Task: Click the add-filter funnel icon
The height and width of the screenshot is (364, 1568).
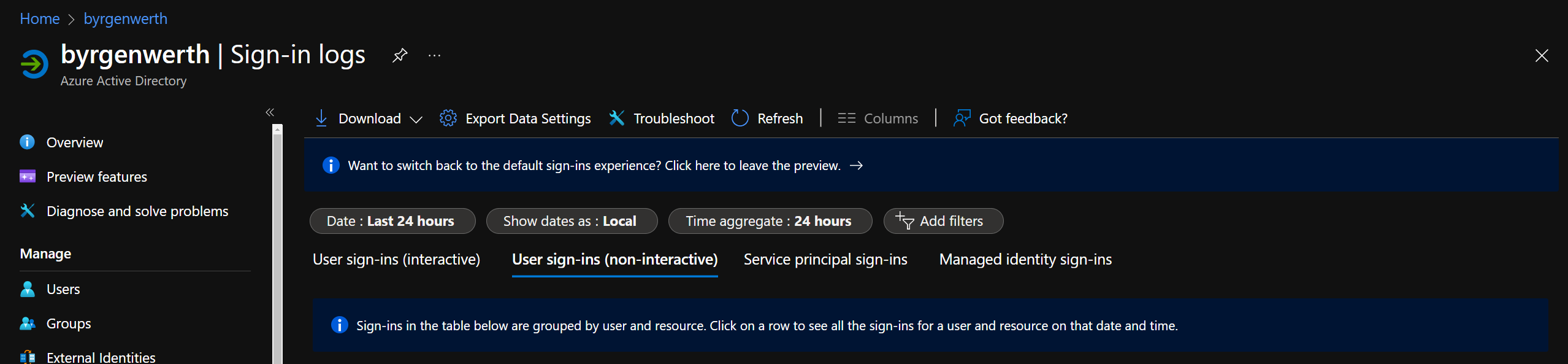Action: (x=904, y=221)
